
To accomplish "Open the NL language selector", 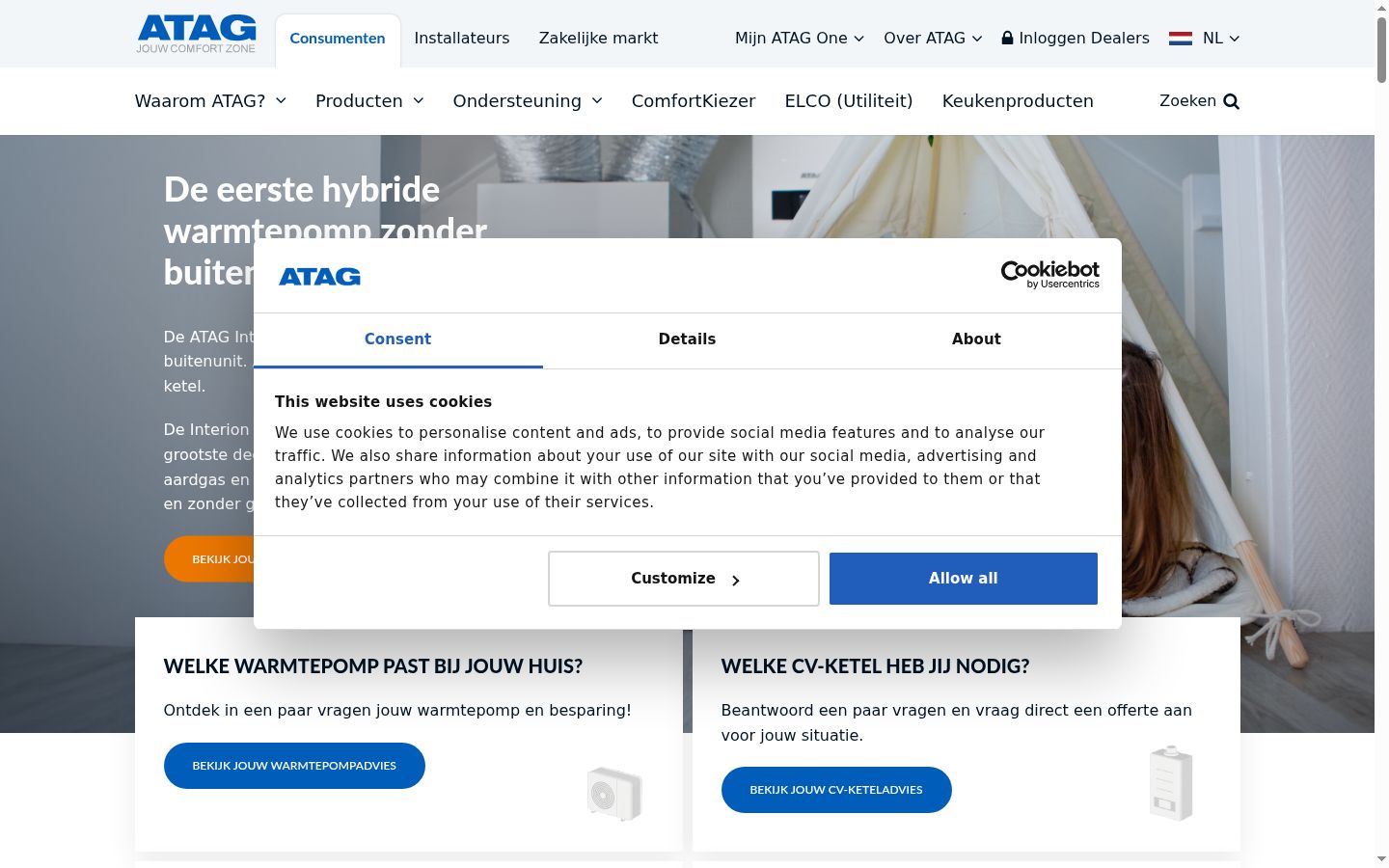I will 1204,39.
